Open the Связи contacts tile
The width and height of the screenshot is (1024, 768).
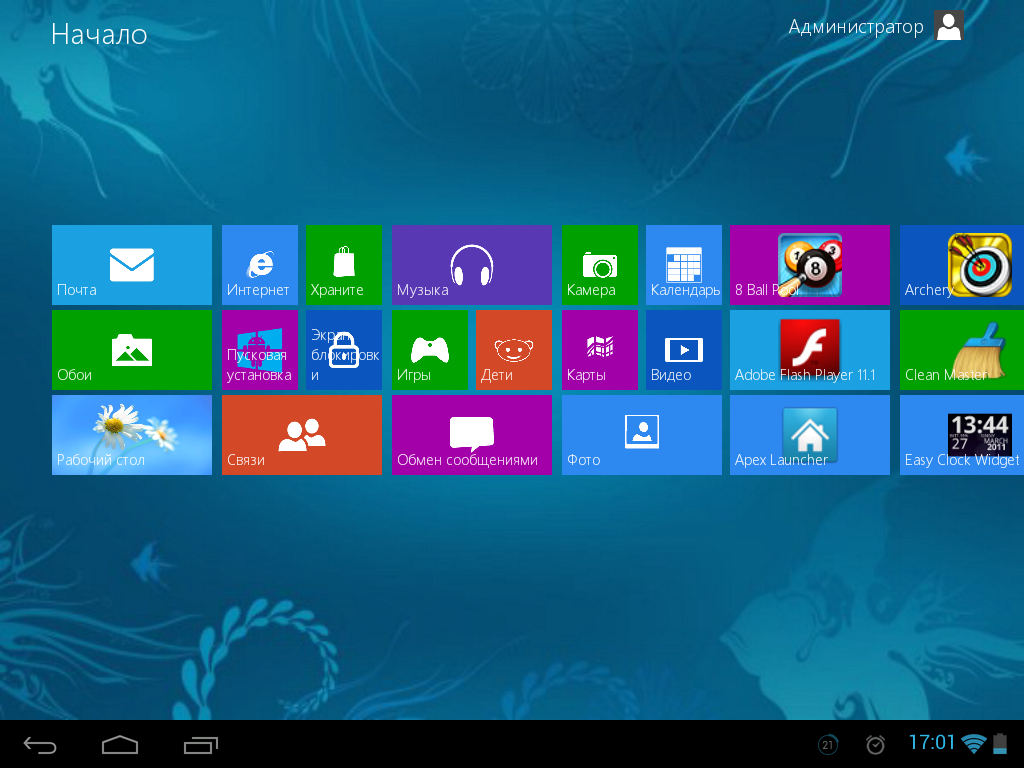coord(302,435)
